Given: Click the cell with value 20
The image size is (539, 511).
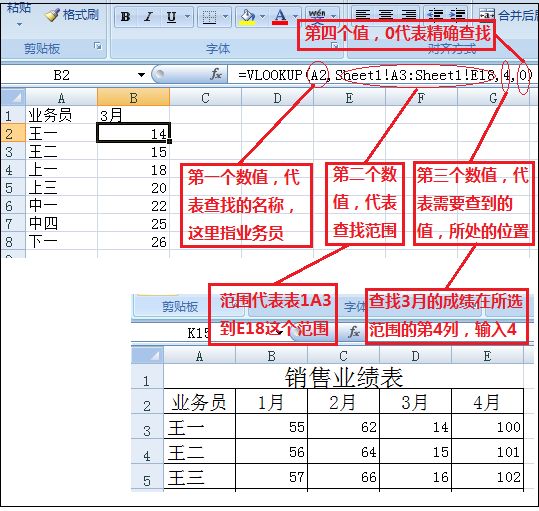Looking at the screenshot, I should coord(133,188).
